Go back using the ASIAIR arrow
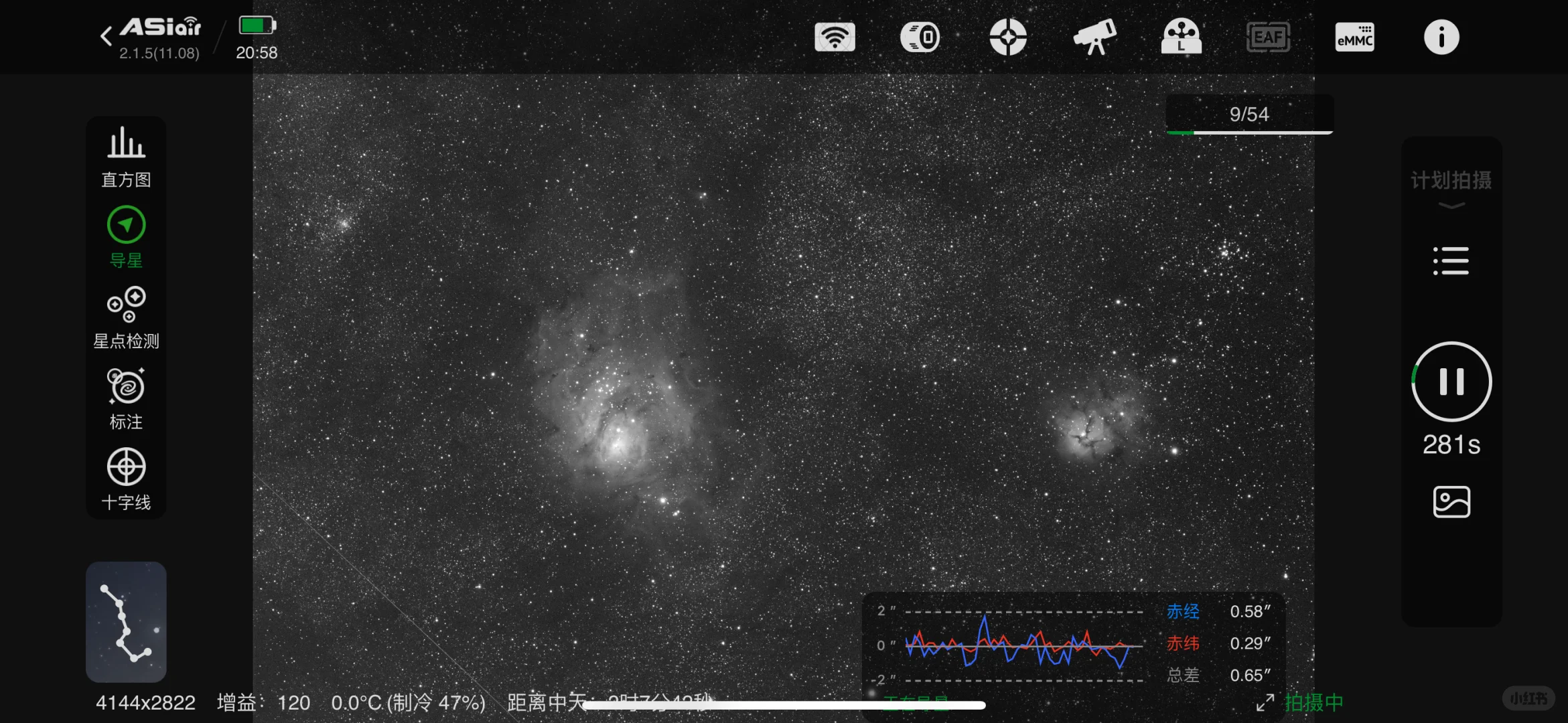This screenshot has height=723, width=1568. coord(107,36)
